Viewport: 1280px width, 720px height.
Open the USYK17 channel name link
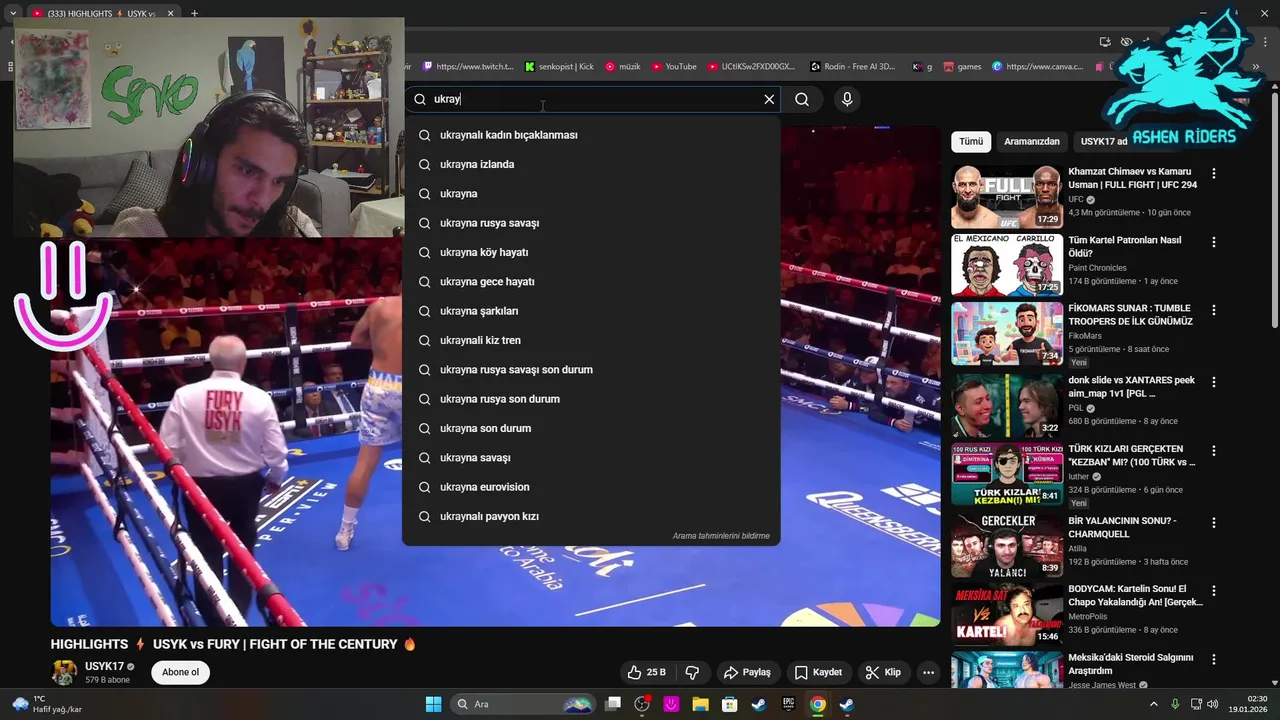pyautogui.click(x=104, y=666)
